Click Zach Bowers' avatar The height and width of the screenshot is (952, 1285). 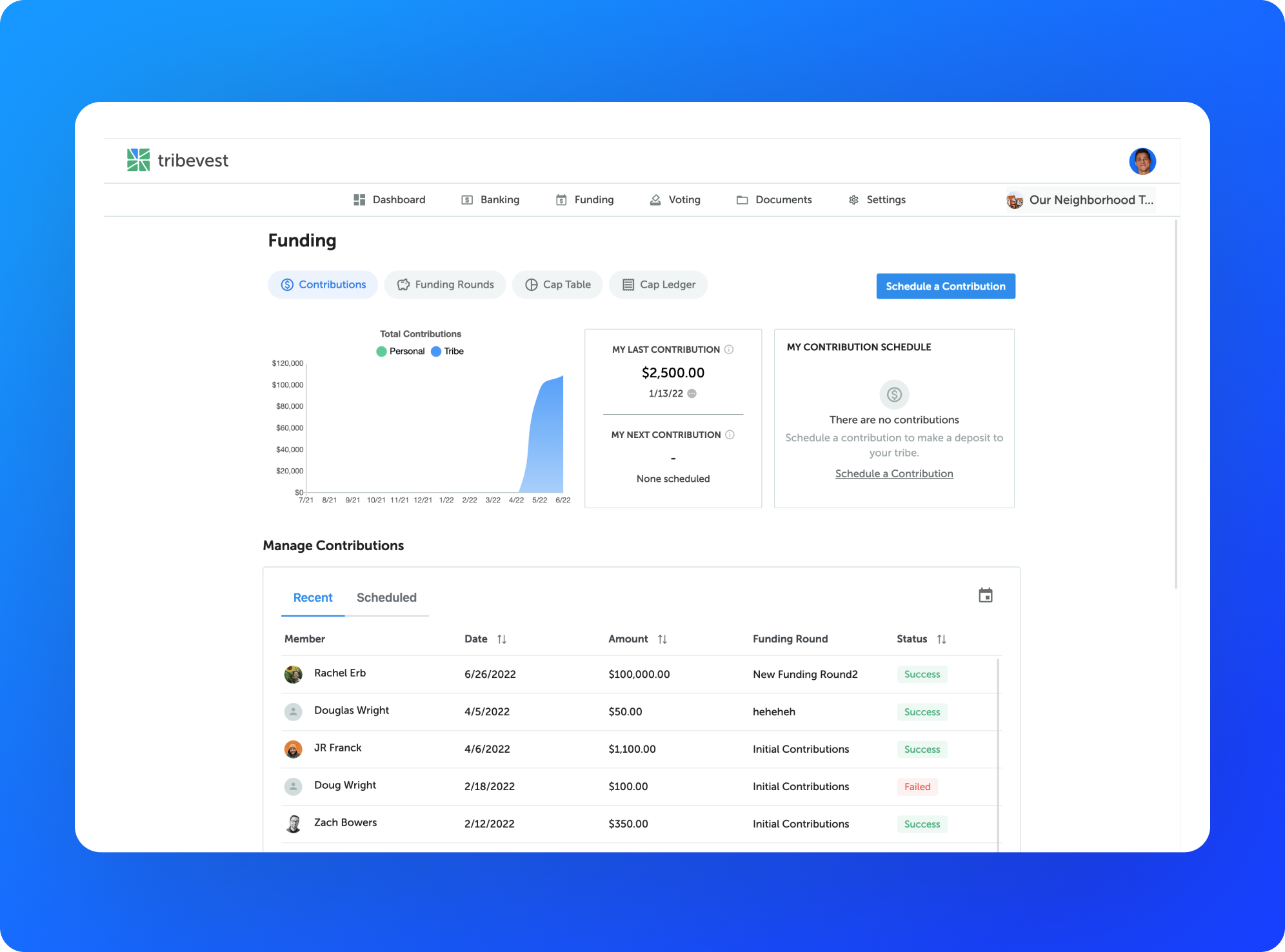pyautogui.click(x=294, y=824)
